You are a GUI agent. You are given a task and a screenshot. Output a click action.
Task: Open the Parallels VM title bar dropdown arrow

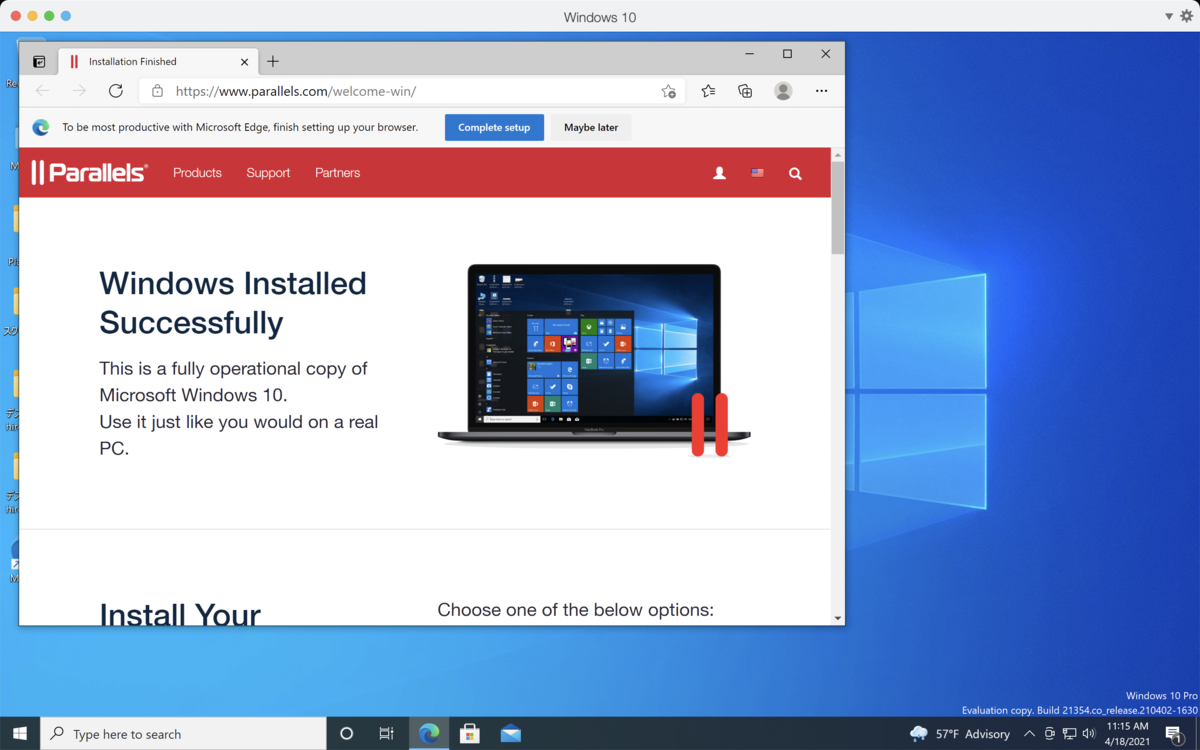[x=1168, y=17]
